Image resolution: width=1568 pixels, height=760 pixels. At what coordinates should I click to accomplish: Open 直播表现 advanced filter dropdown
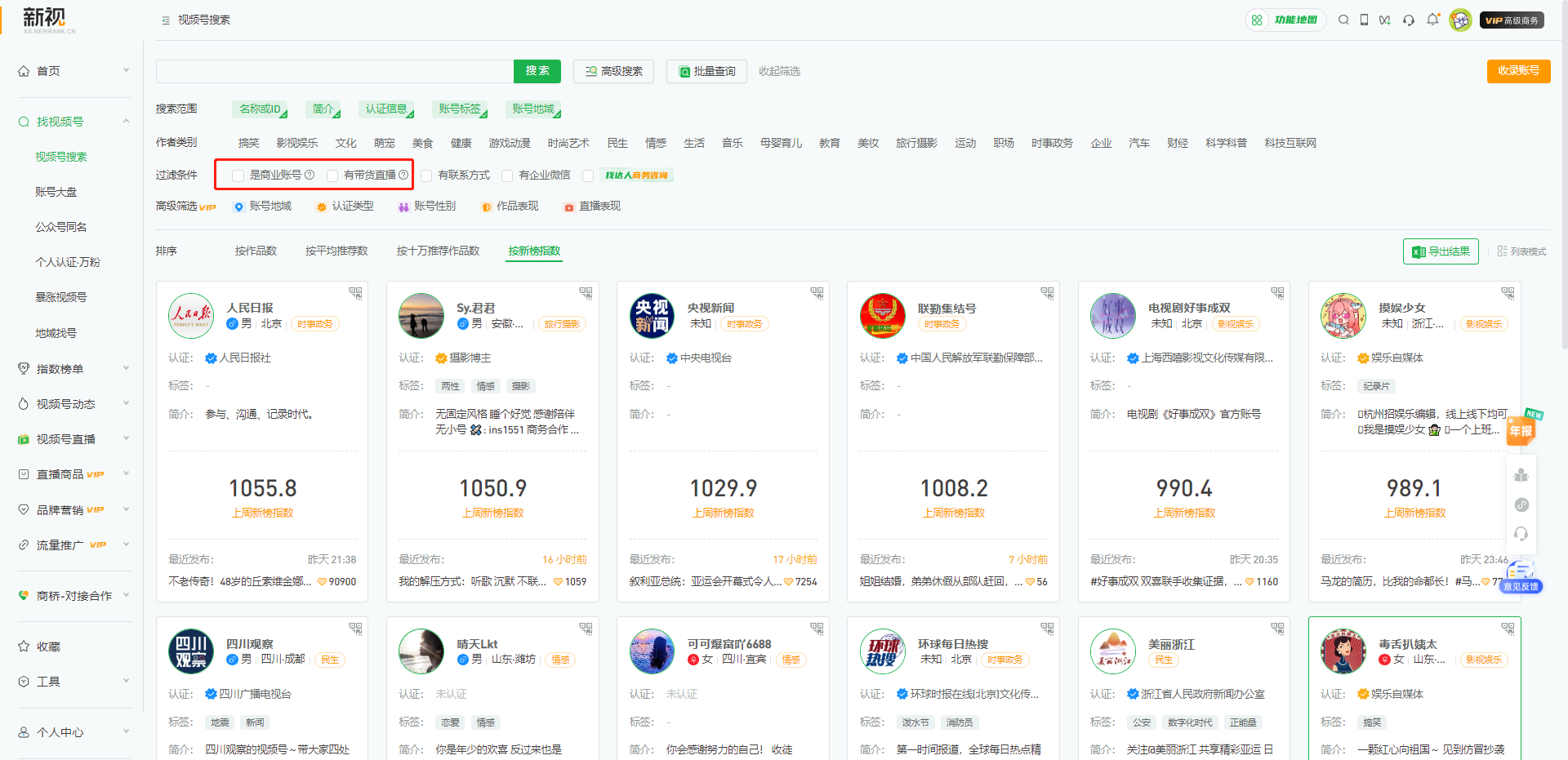coord(592,207)
